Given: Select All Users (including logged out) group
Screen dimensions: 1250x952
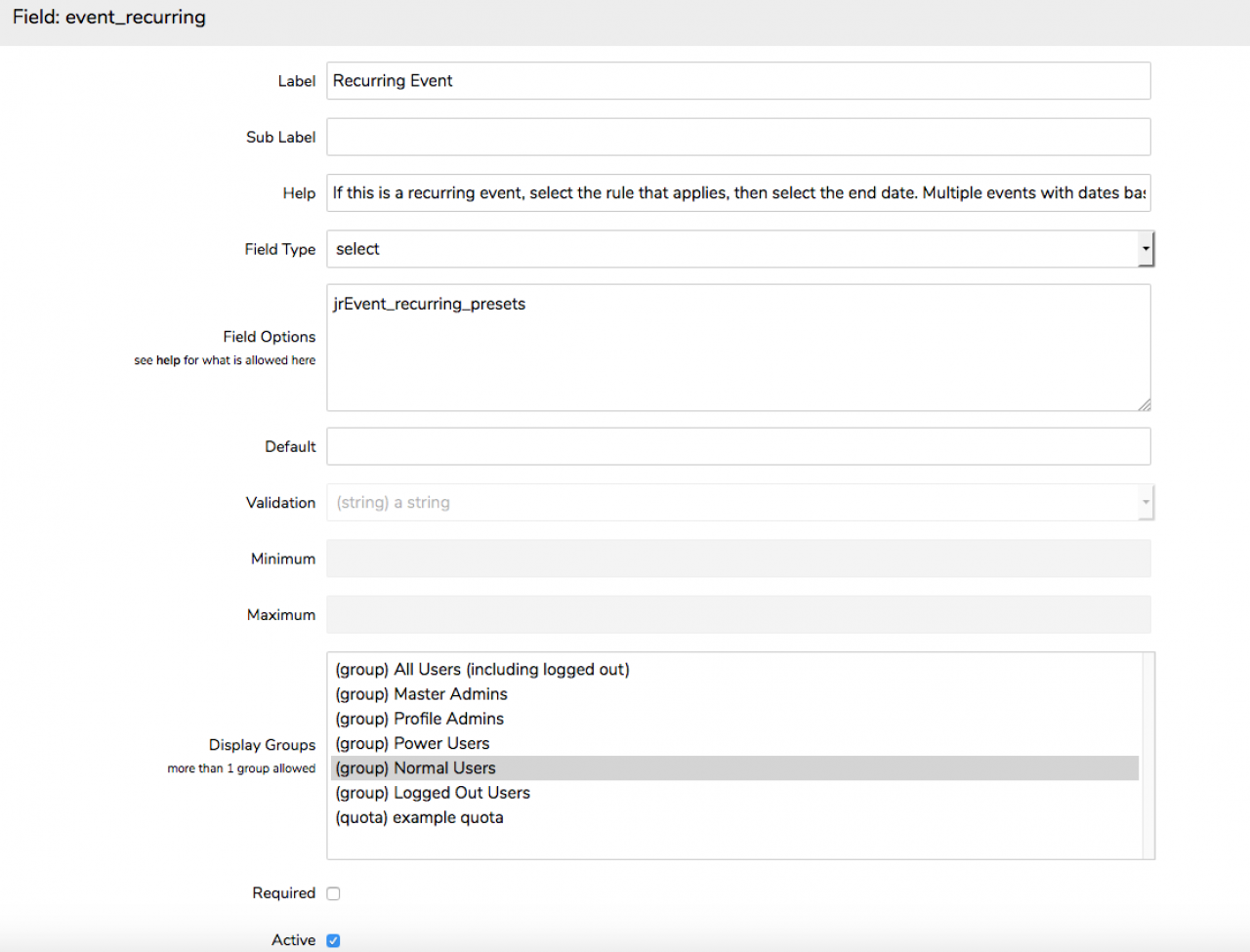Looking at the screenshot, I should coord(482,670).
